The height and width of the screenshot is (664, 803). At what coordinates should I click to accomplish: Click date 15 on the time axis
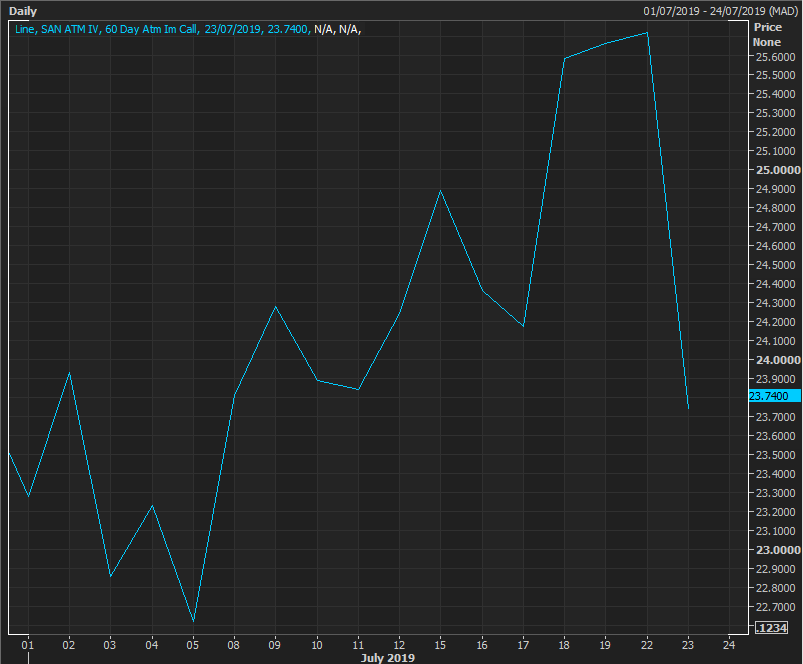click(x=441, y=643)
